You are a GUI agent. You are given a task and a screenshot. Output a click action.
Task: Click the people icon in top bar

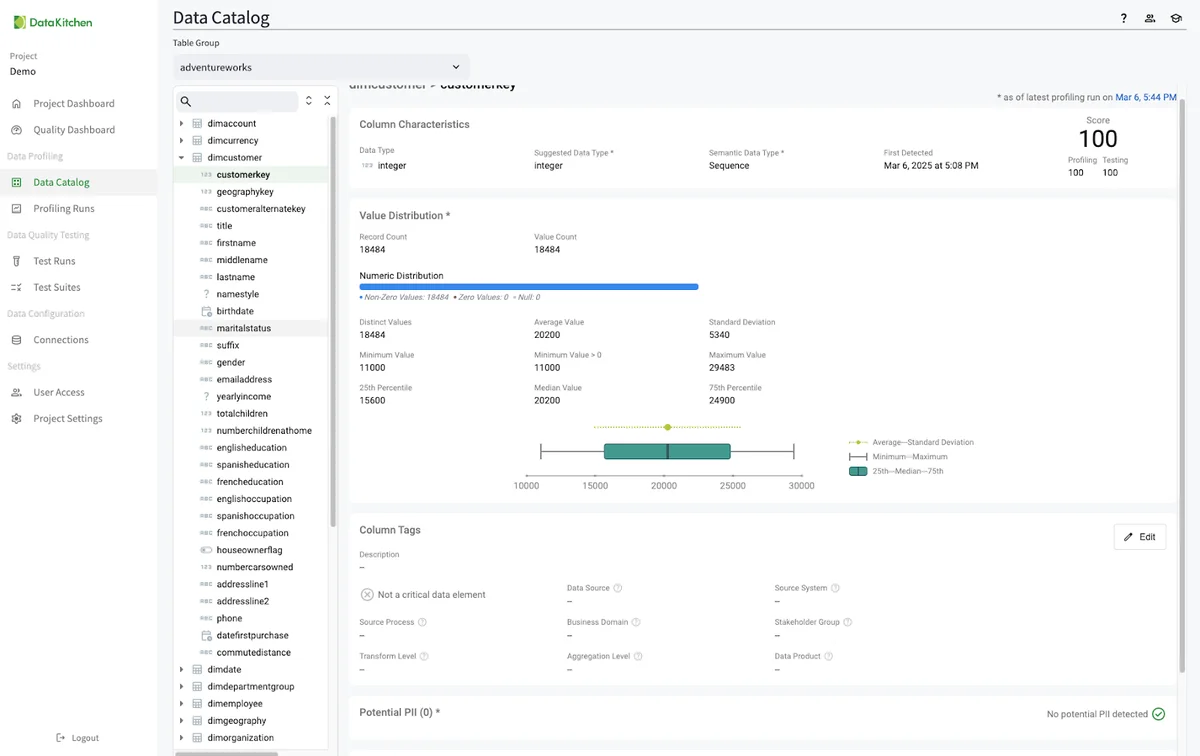tap(1150, 18)
